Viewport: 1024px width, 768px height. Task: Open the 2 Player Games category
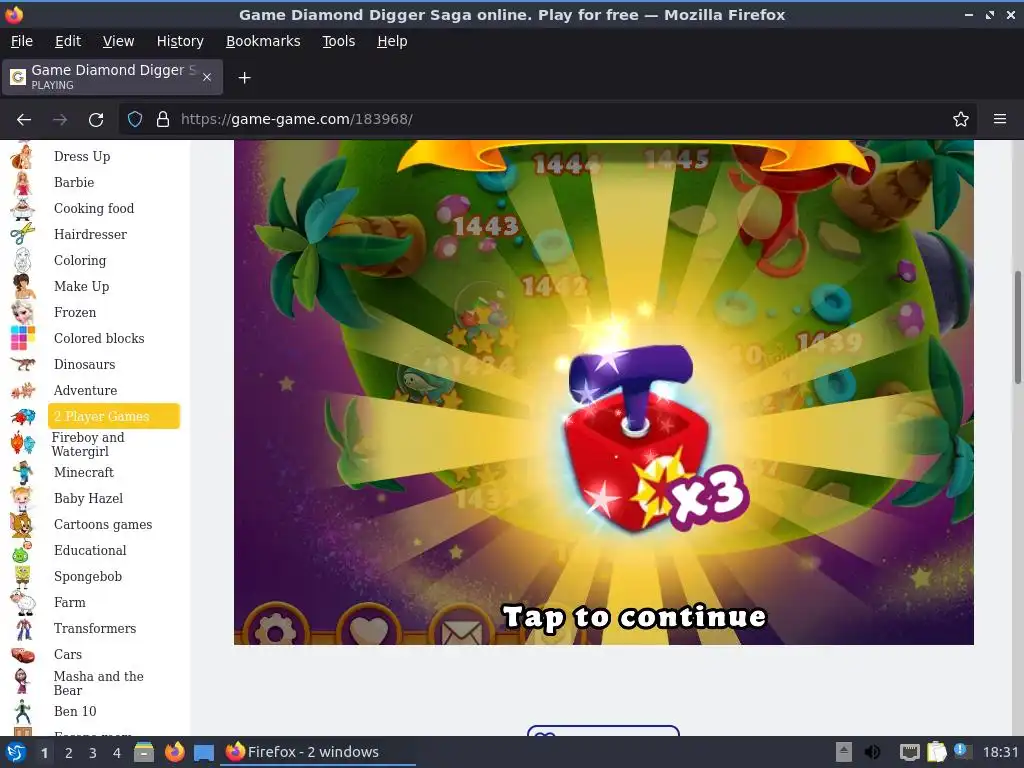114,416
